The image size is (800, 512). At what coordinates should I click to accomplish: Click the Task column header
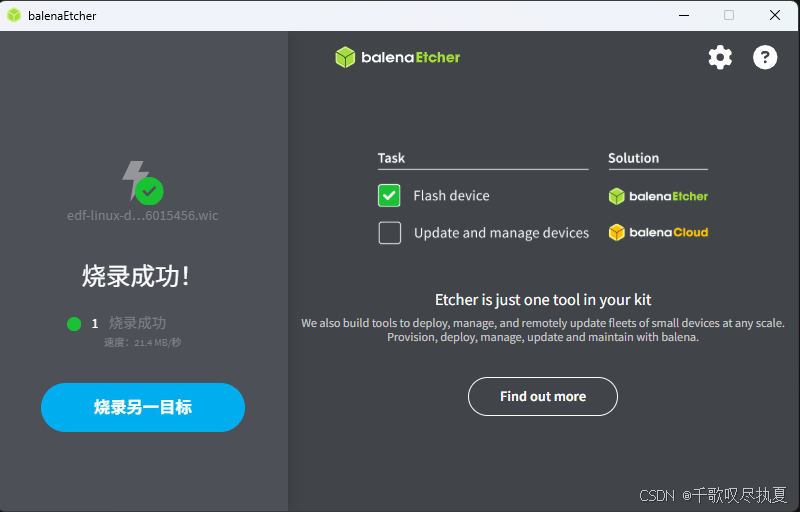click(391, 158)
